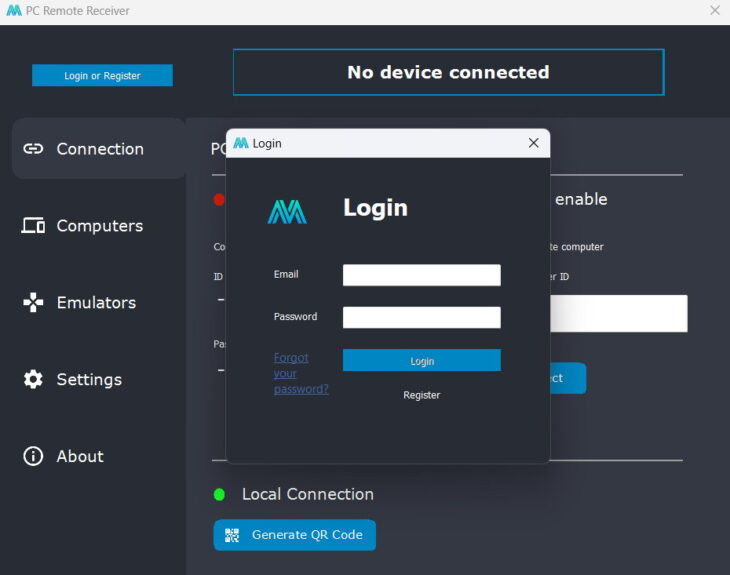Click the PC Remote Receiver title bar logo
This screenshot has width=730, height=575.
pos(14,10)
